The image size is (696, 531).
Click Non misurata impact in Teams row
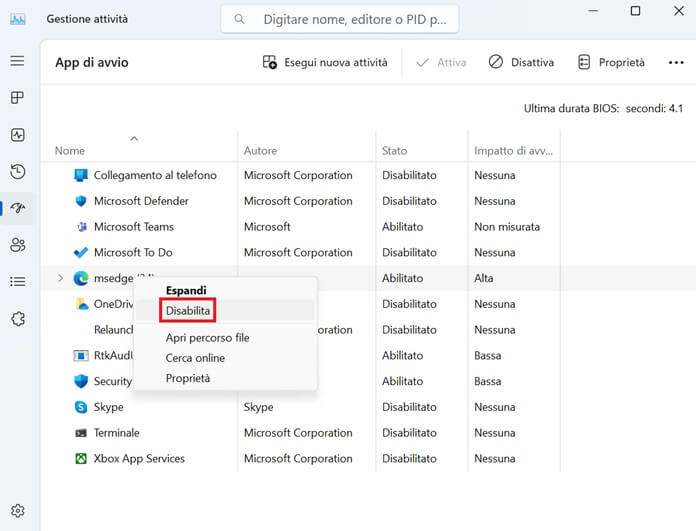(x=507, y=226)
